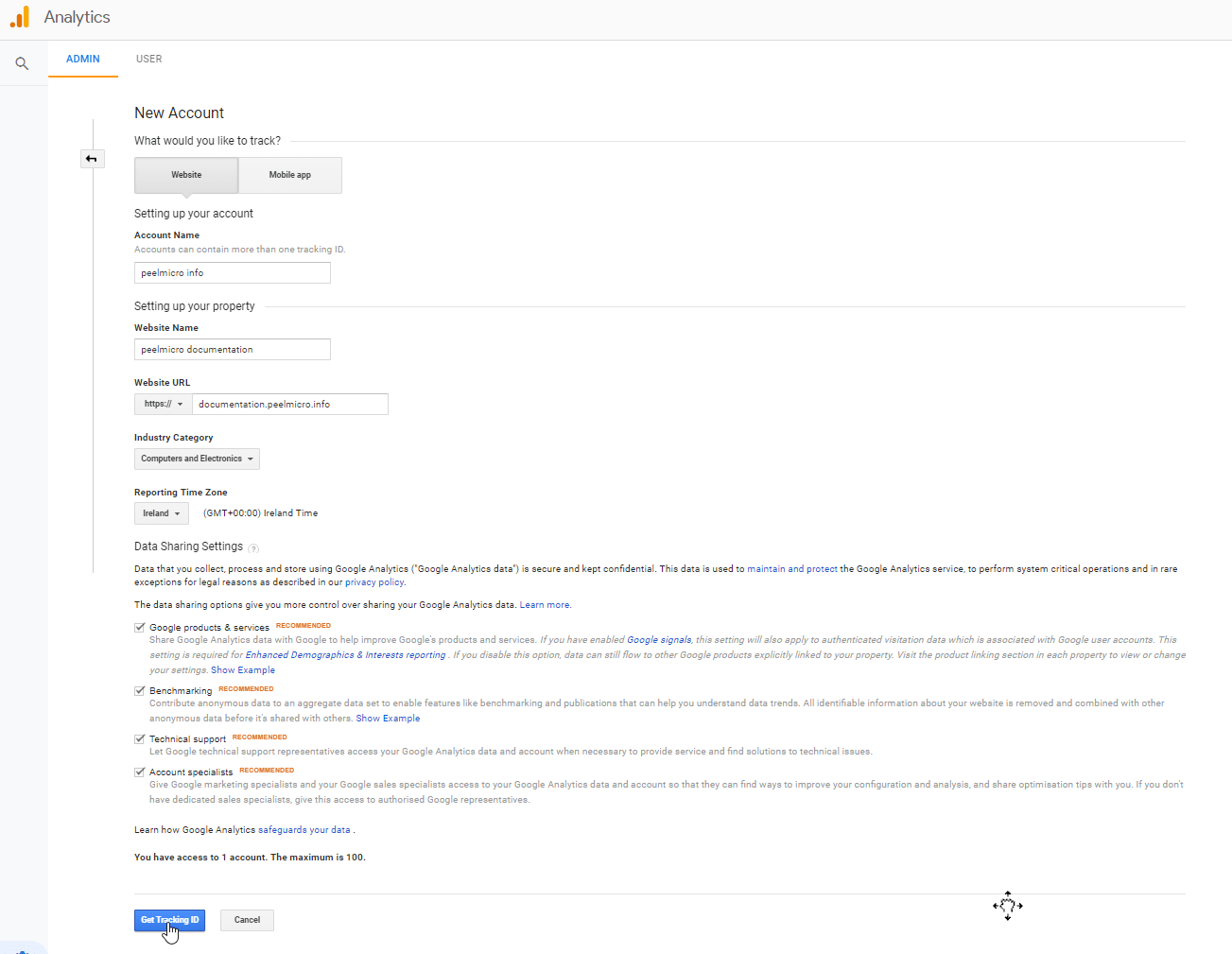Click Show Example under Google products
The width and height of the screenshot is (1232, 954).
(x=243, y=670)
